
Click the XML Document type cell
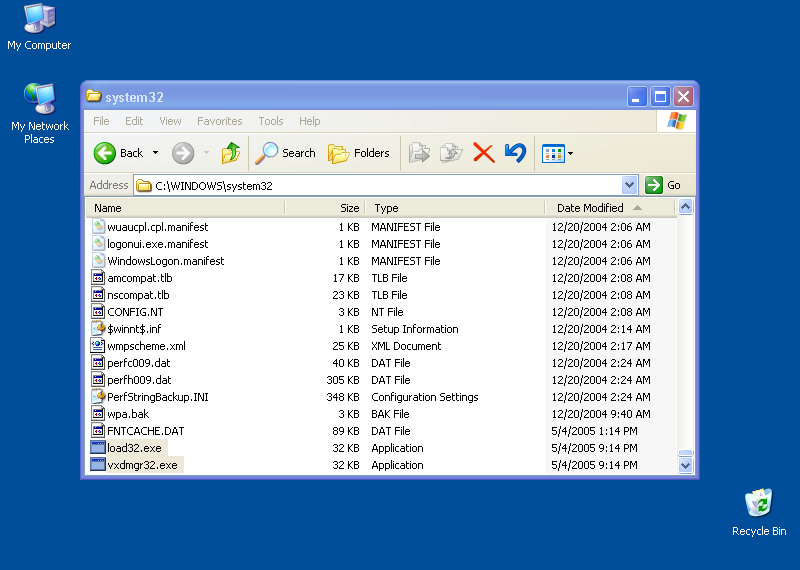click(x=406, y=346)
